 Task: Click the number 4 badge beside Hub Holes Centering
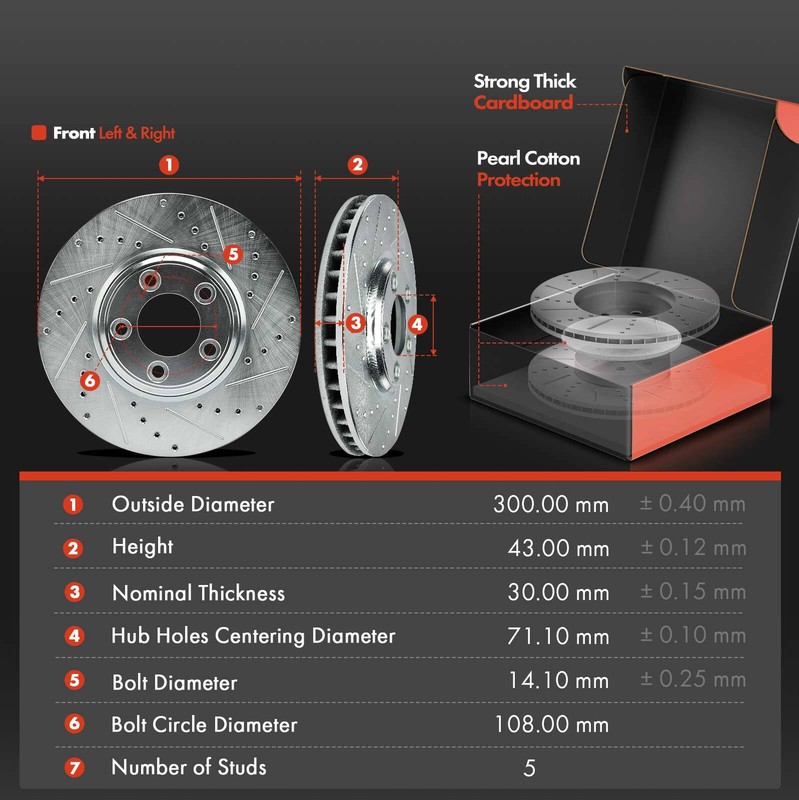74,636
